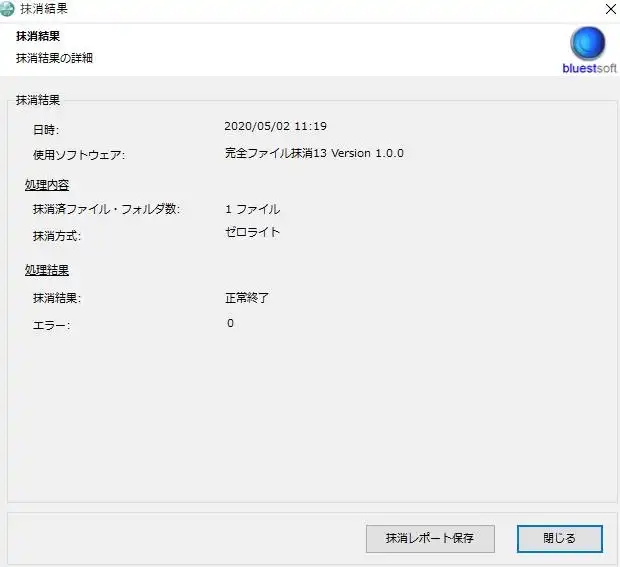
Task: Click the app icon in the title bar
Action: click(x=8, y=9)
